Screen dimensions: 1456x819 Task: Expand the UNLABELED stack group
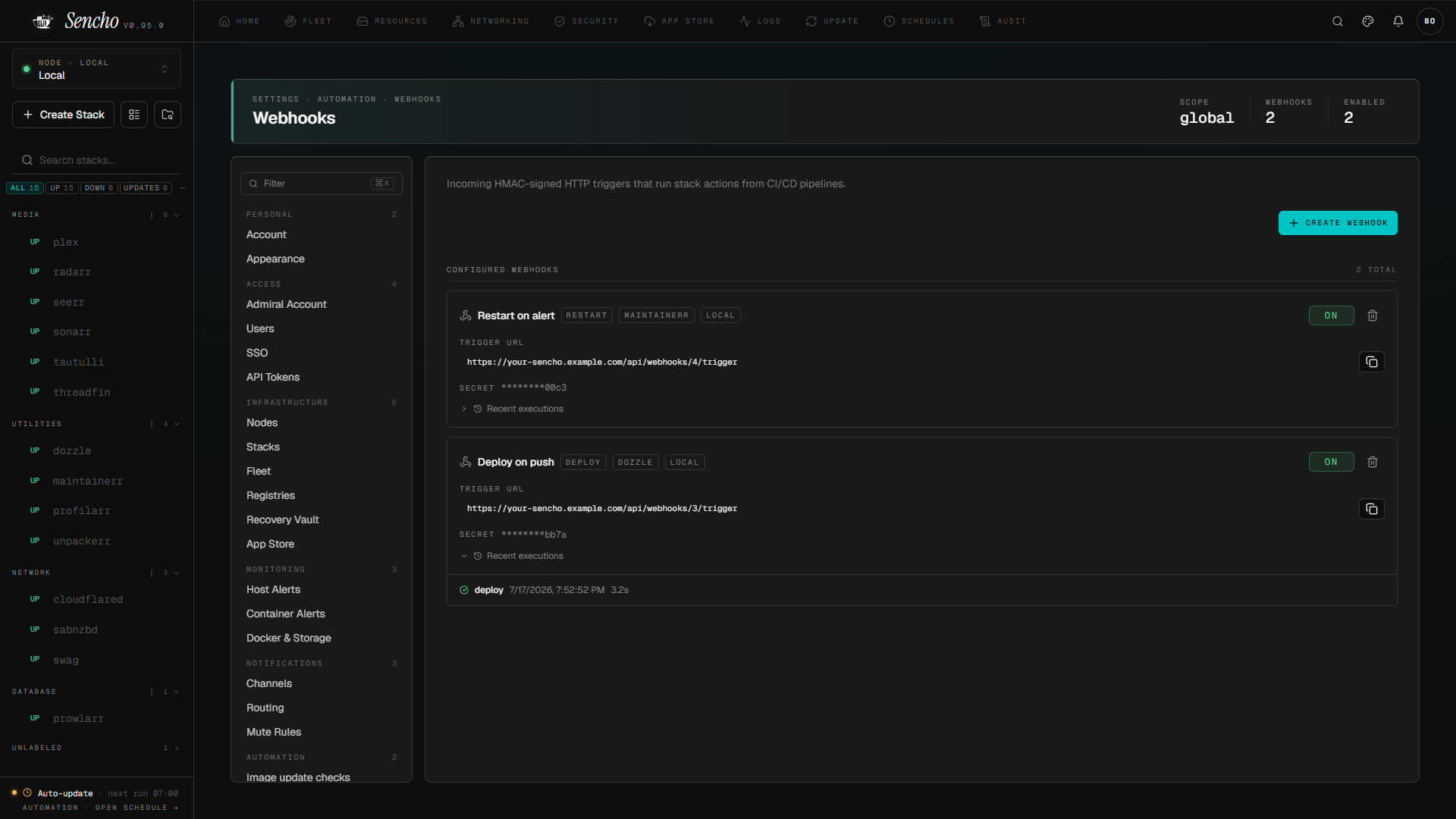(x=177, y=748)
